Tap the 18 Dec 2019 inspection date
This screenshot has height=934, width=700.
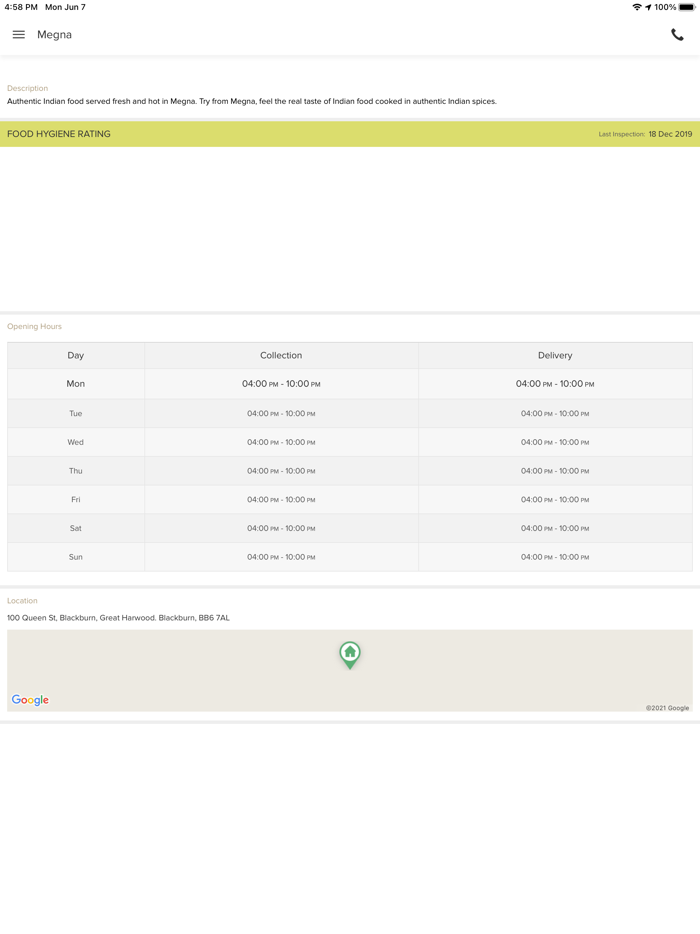670,134
